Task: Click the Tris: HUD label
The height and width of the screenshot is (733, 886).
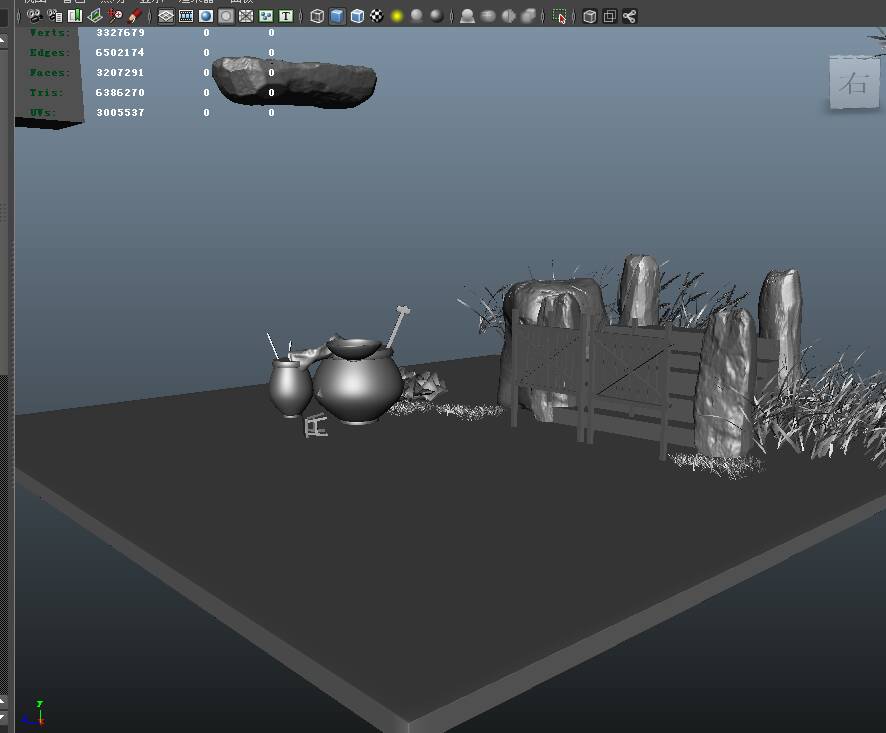Action: pos(46,93)
